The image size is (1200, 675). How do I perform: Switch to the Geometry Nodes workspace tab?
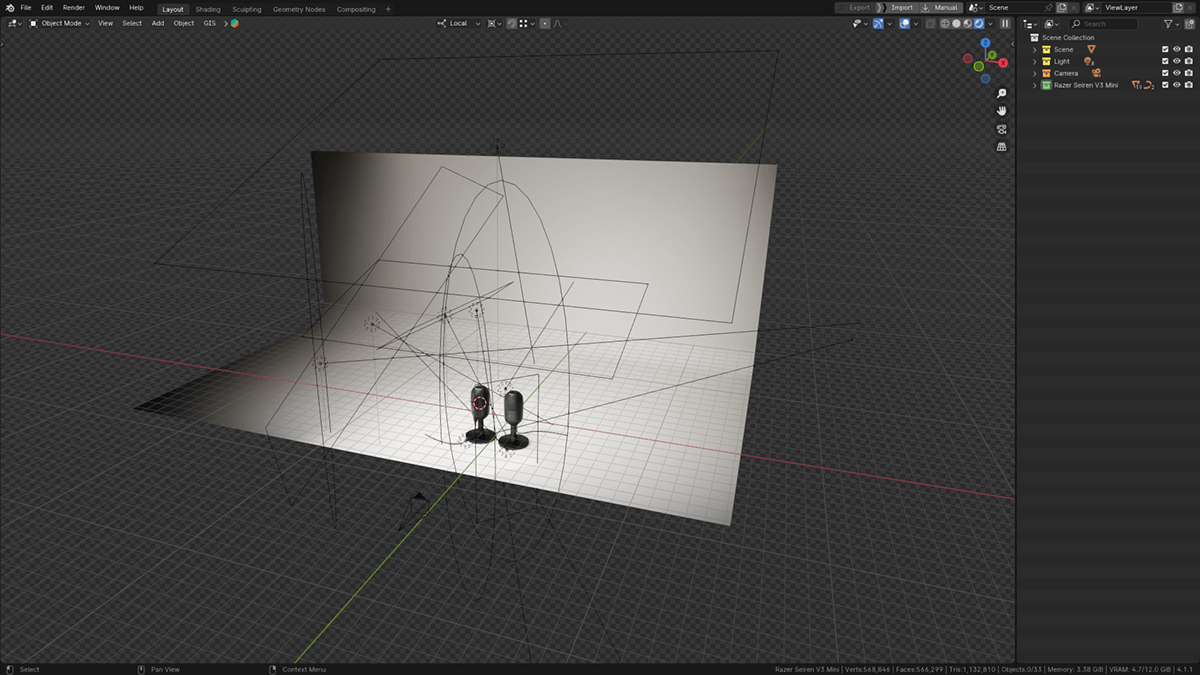299,9
